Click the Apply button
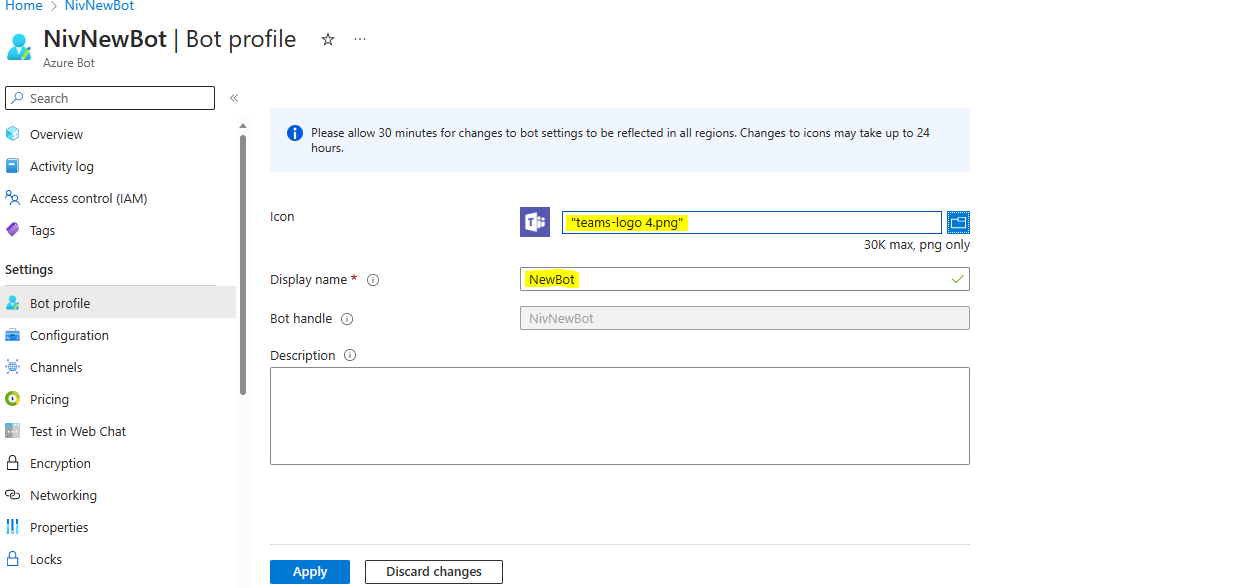The image size is (1248, 588). tap(310, 572)
